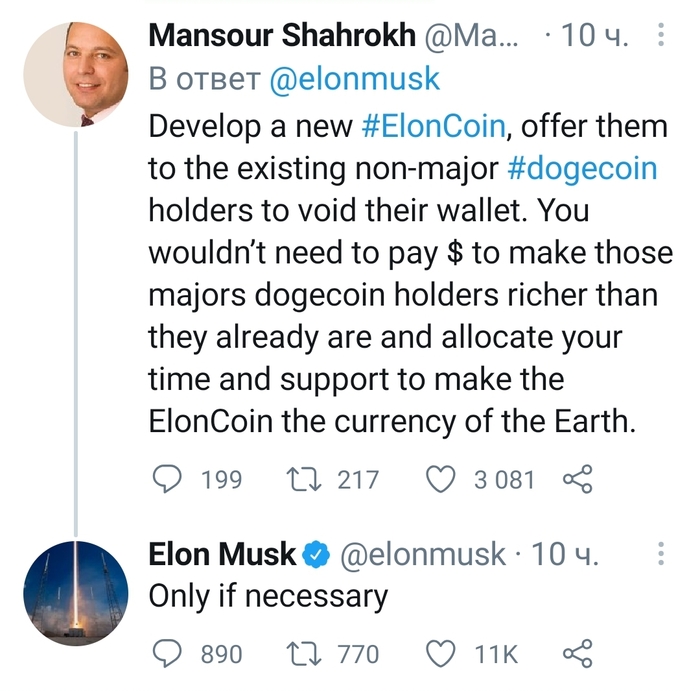The height and width of the screenshot is (691, 700).
Task: Open Elon Musk's profile by display name
Action: coord(222,554)
